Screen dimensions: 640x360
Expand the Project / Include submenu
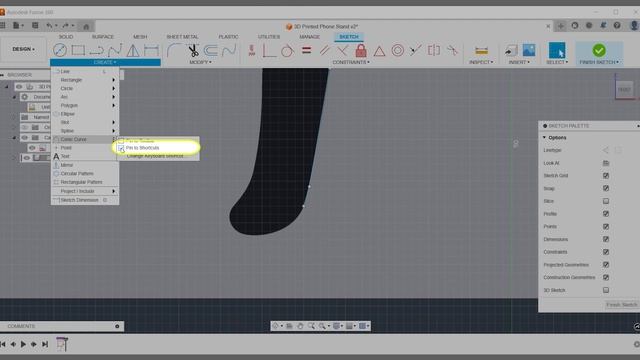(85, 191)
